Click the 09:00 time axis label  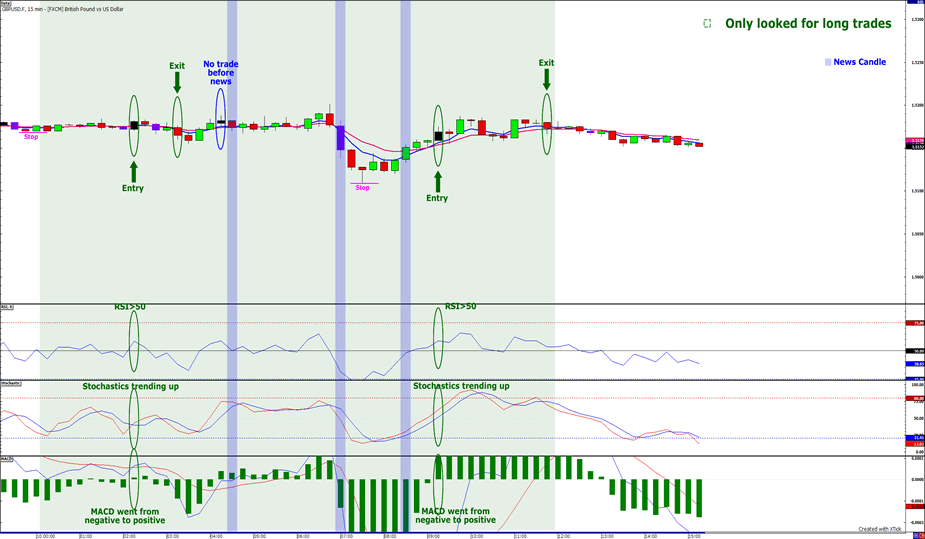(x=434, y=536)
